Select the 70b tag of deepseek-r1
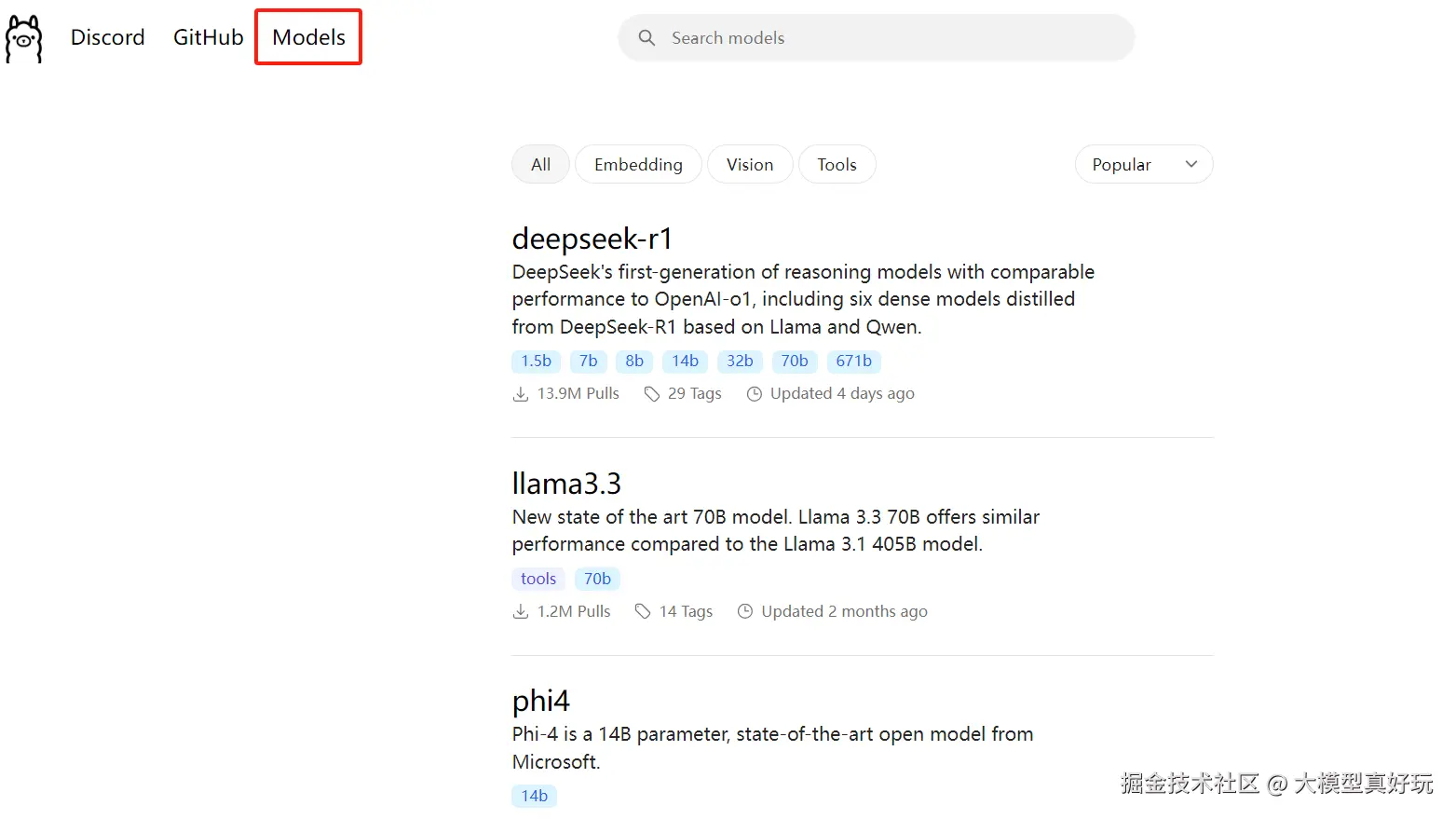The height and width of the screenshot is (819, 1456). tap(795, 362)
